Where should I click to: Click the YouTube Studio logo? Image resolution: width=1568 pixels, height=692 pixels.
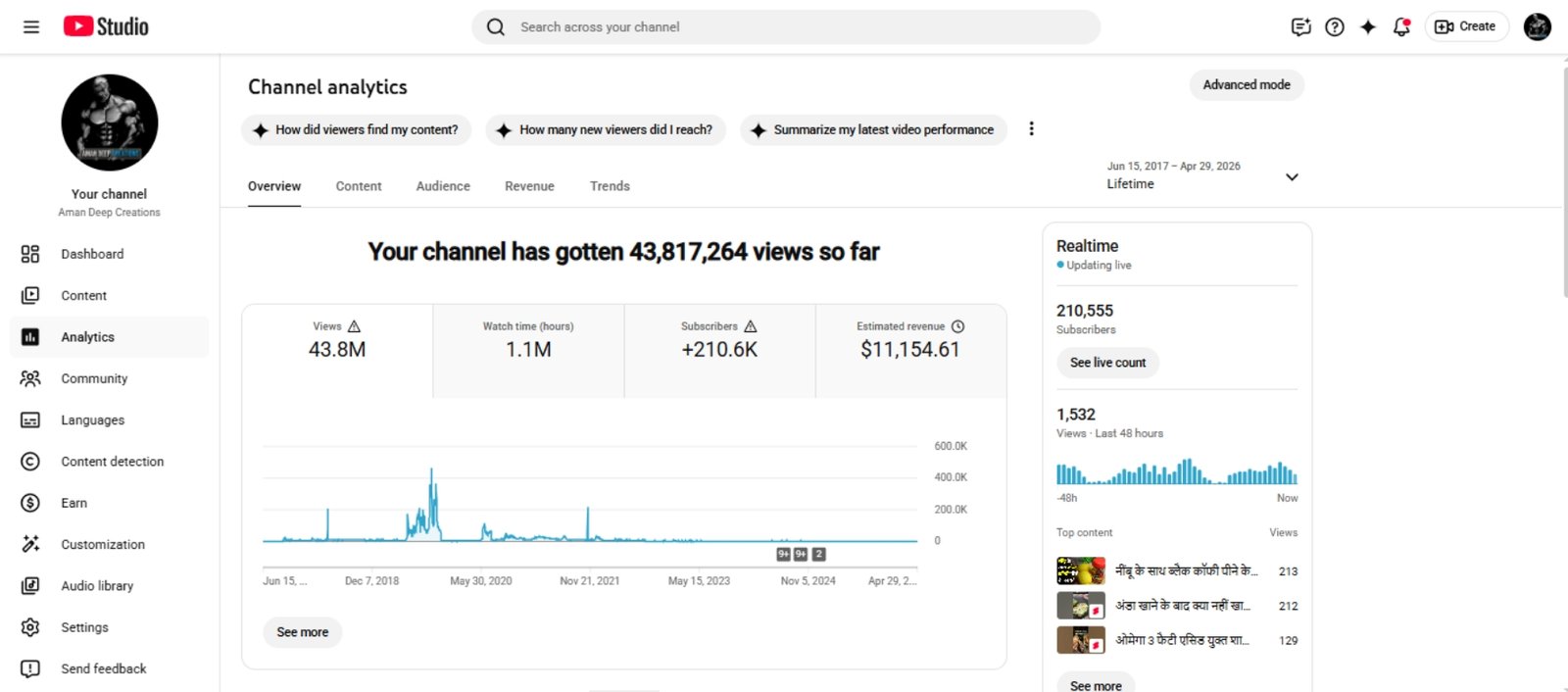pos(106,26)
